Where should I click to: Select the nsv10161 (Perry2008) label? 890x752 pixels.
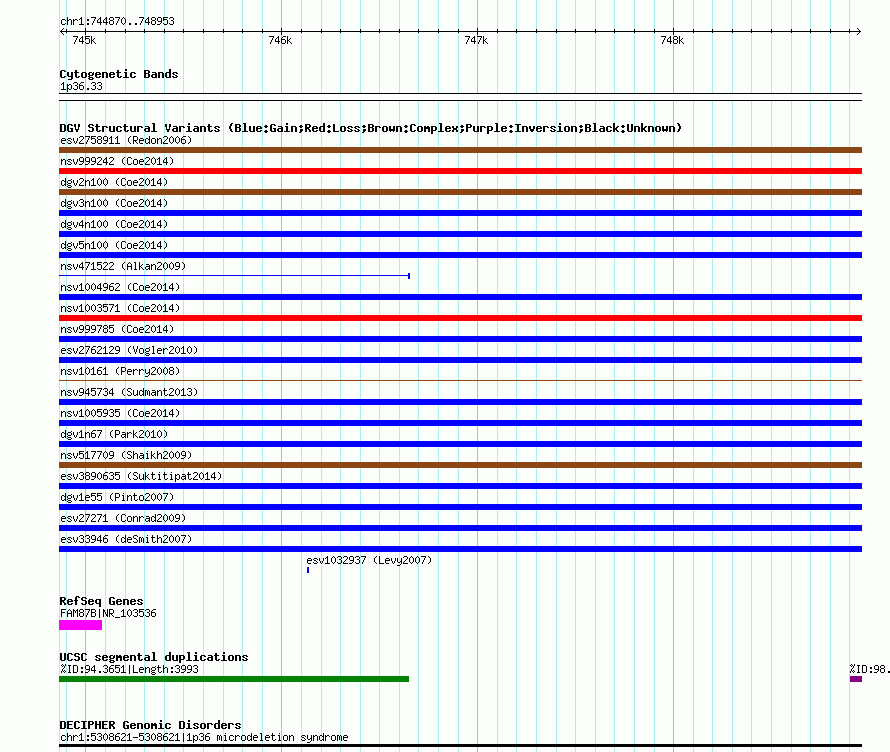point(120,371)
